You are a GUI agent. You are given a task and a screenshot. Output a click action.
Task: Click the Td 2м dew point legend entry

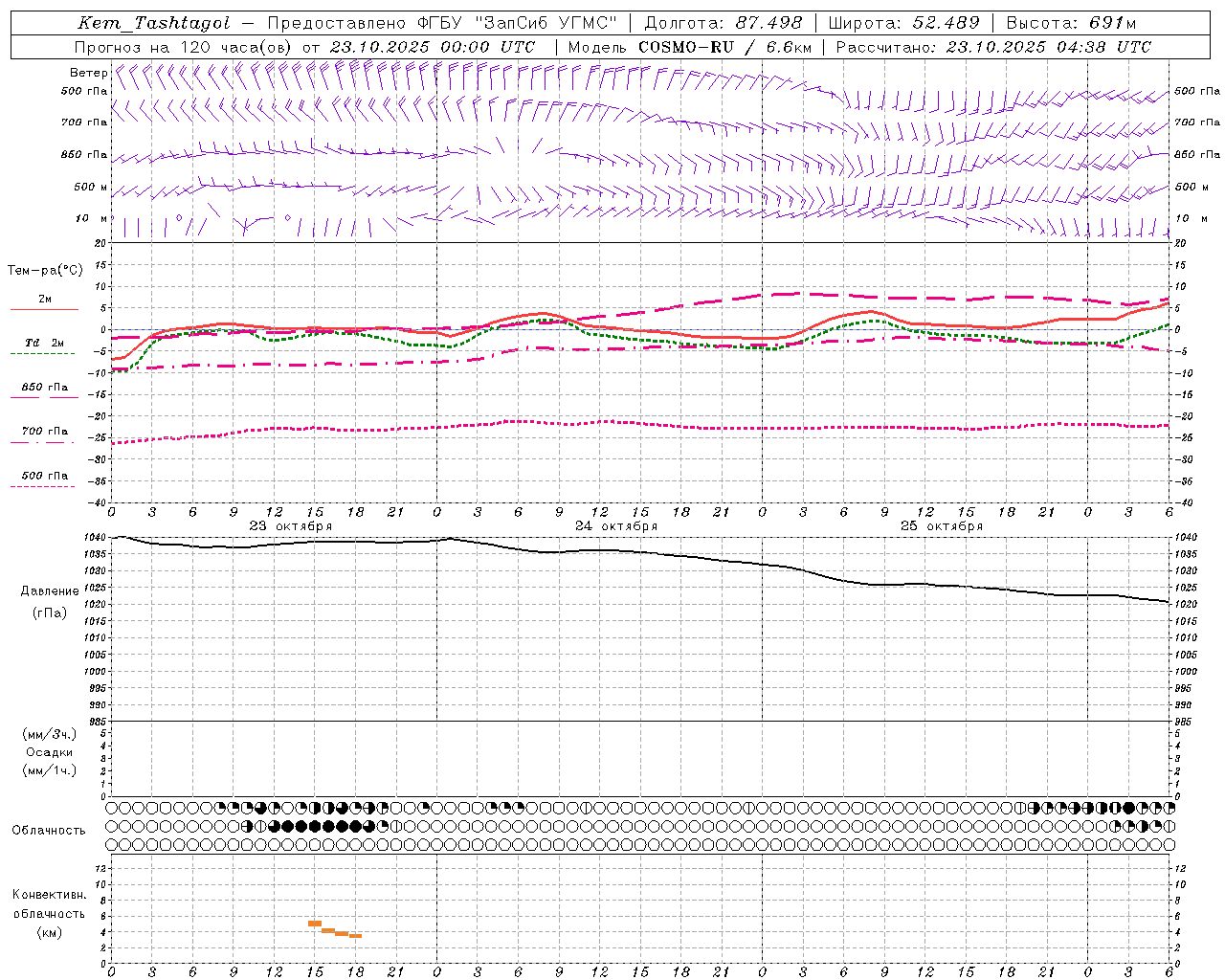click(x=44, y=343)
